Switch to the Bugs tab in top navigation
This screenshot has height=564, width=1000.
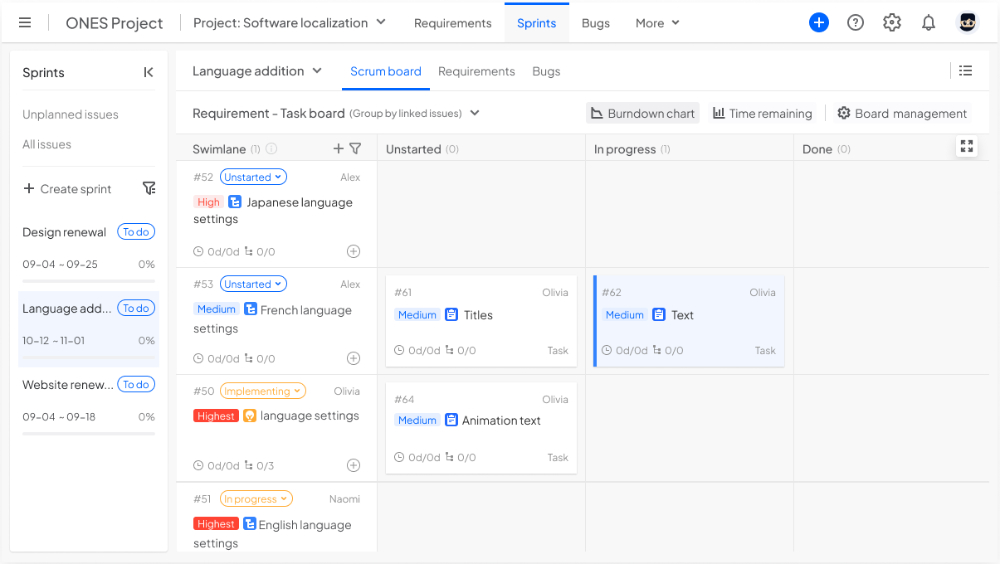595,23
